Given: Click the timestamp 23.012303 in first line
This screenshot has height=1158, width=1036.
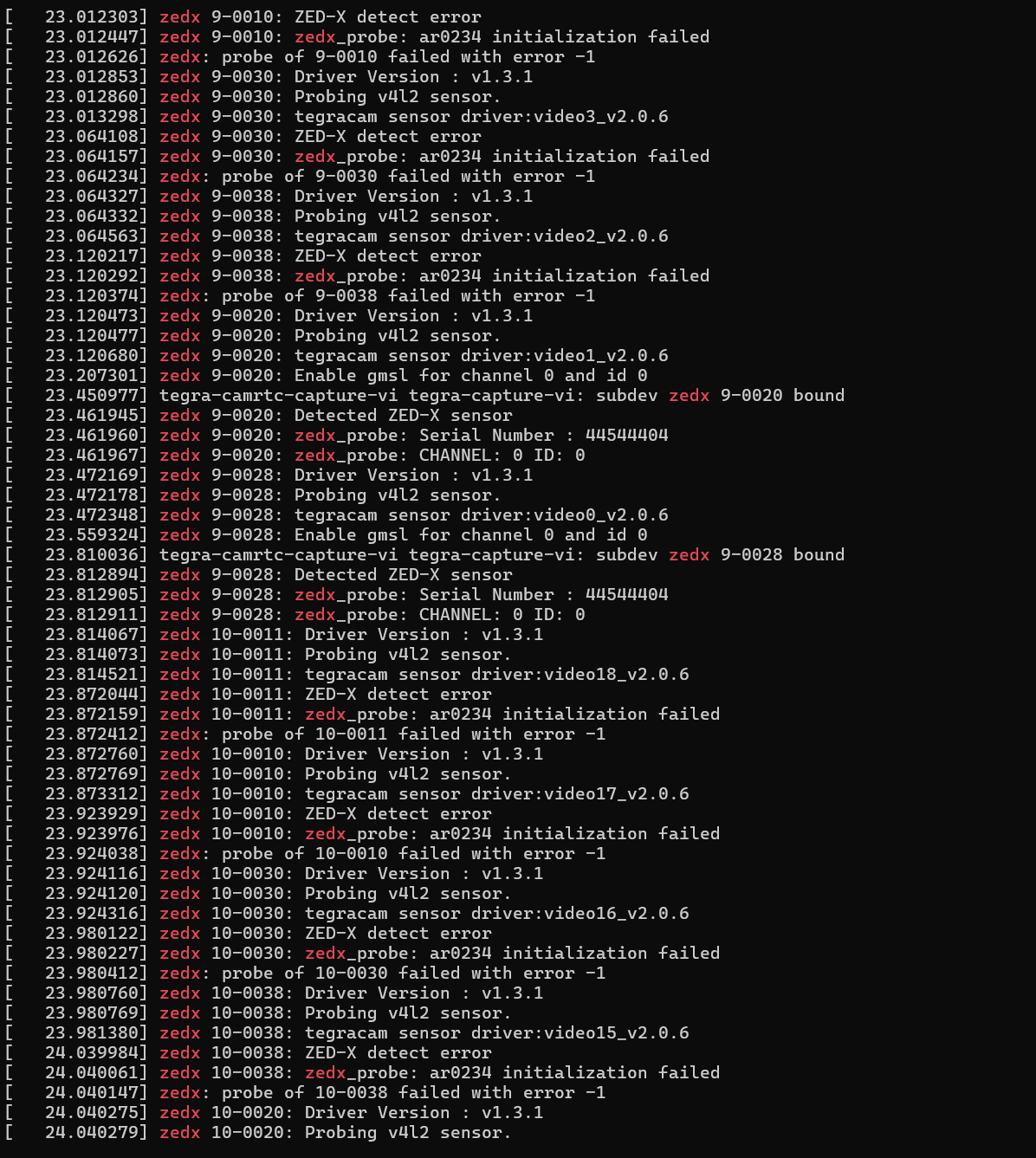Looking at the screenshot, I should pos(95,16).
